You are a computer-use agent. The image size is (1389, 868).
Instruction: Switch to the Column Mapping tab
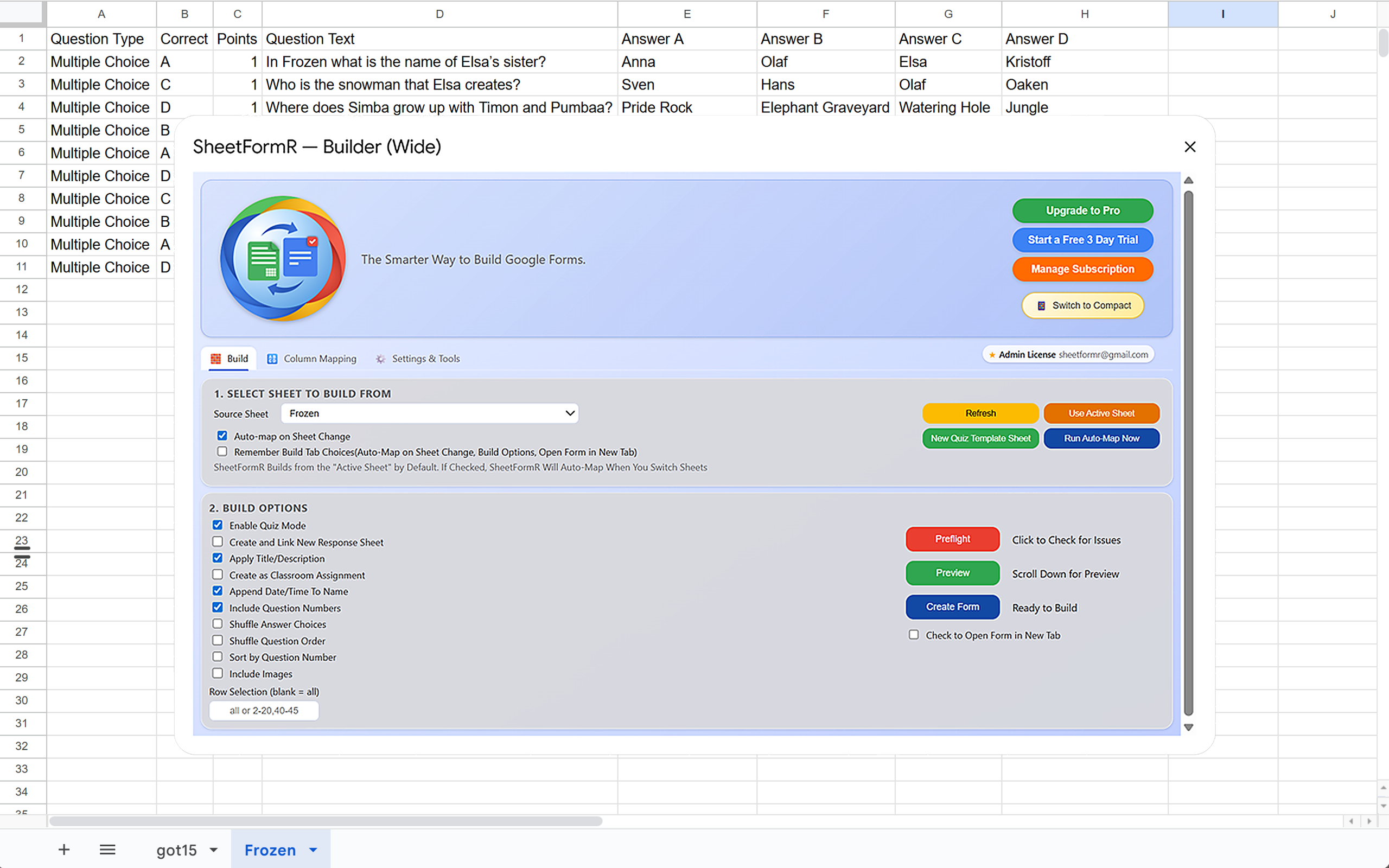point(320,358)
